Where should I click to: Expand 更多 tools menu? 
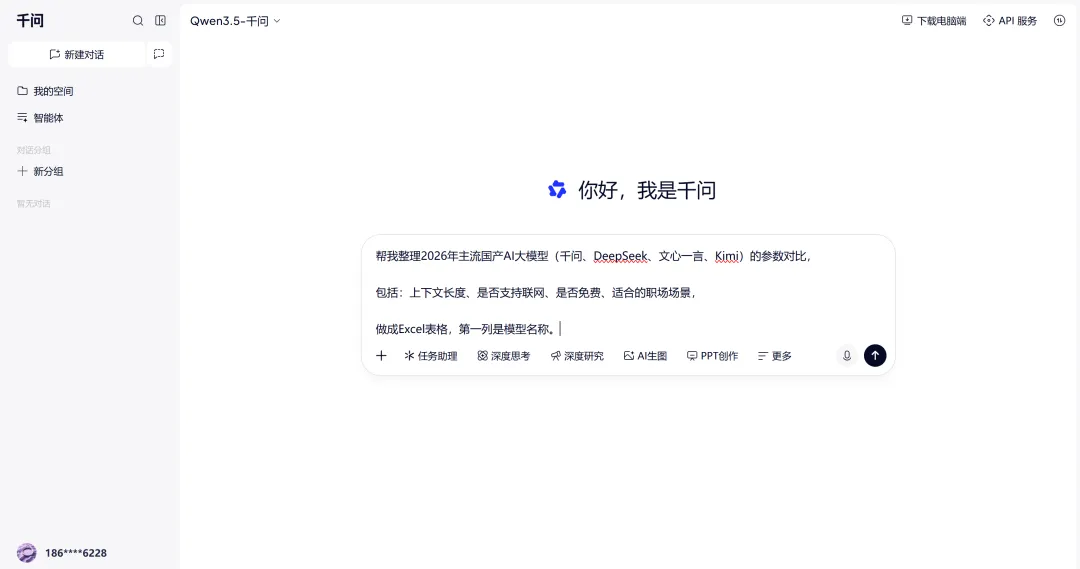pyautogui.click(x=774, y=356)
